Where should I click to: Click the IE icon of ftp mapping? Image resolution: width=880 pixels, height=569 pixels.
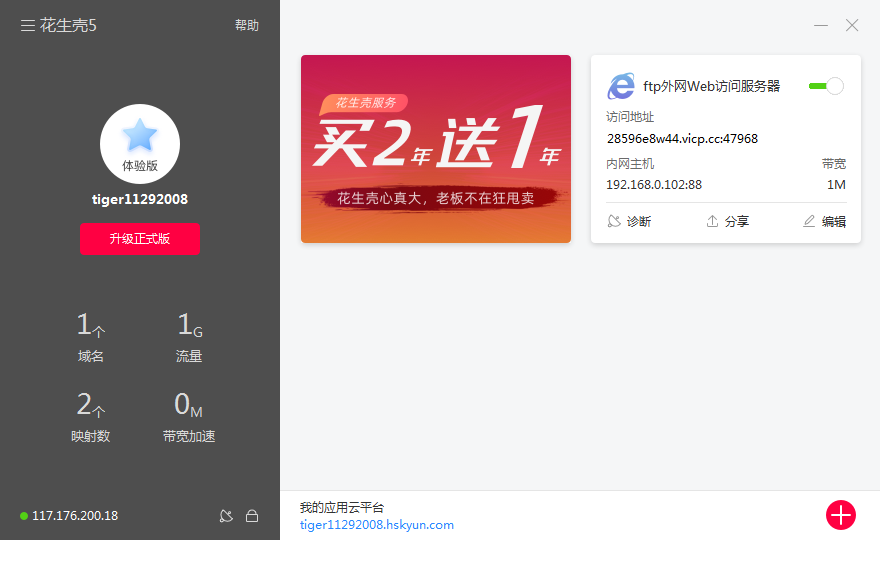click(621, 86)
